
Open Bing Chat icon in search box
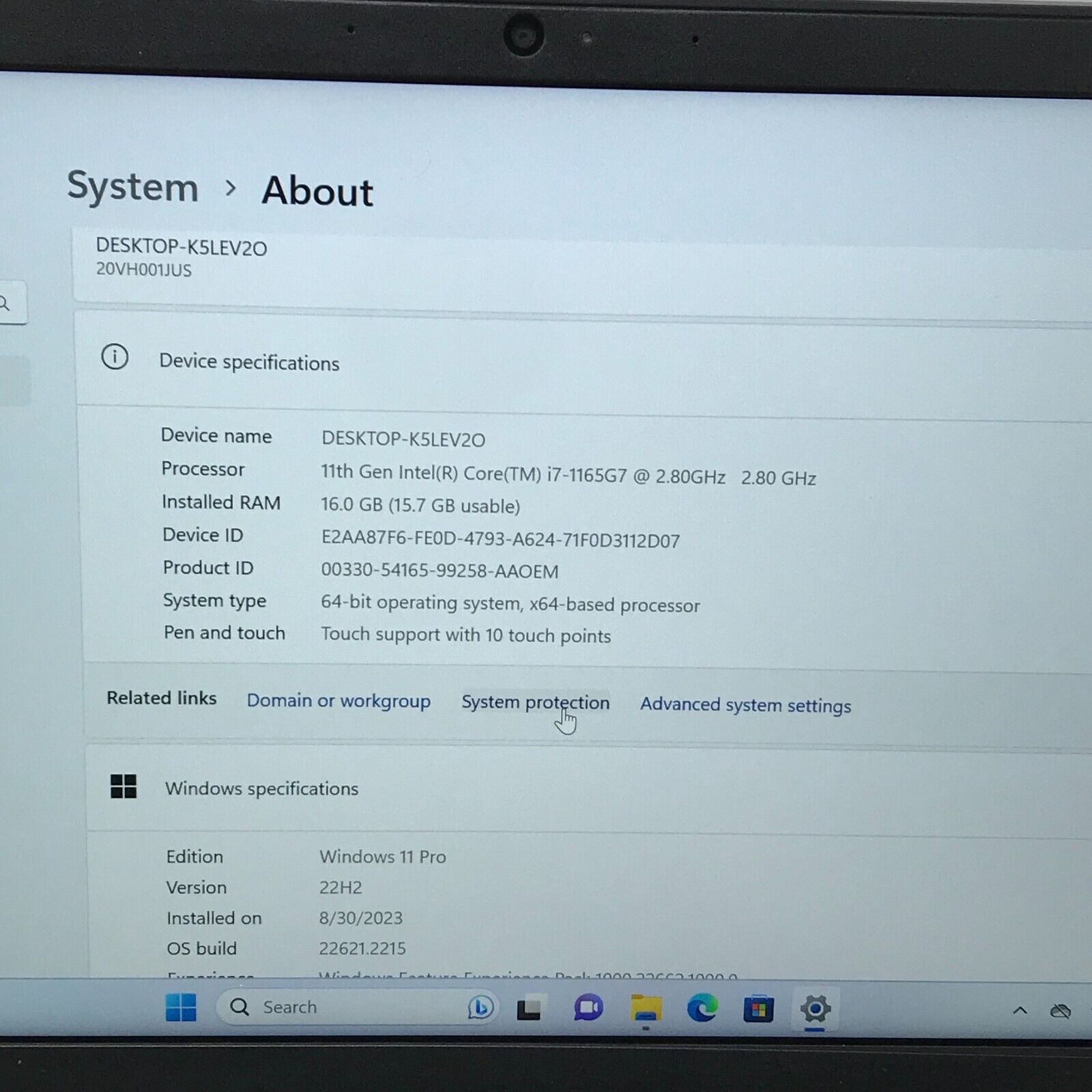[480, 1007]
